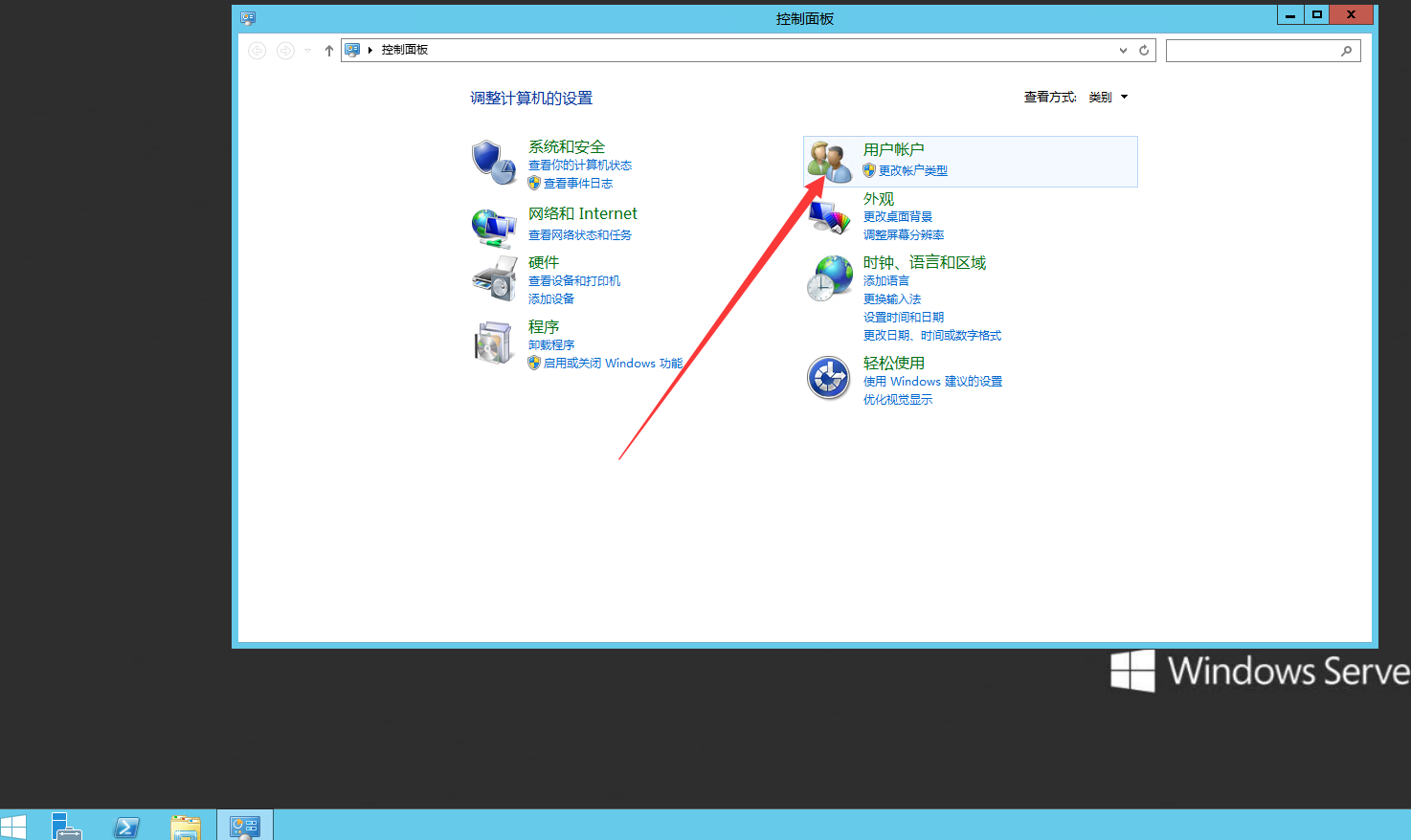Click 查看事件日志 link
The width and height of the screenshot is (1411, 840).
pyautogui.click(x=578, y=183)
